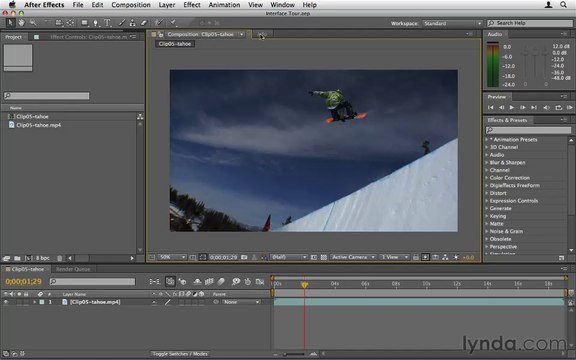
Task: Select the Clone Stamp tool
Action: (x=132, y=23)
